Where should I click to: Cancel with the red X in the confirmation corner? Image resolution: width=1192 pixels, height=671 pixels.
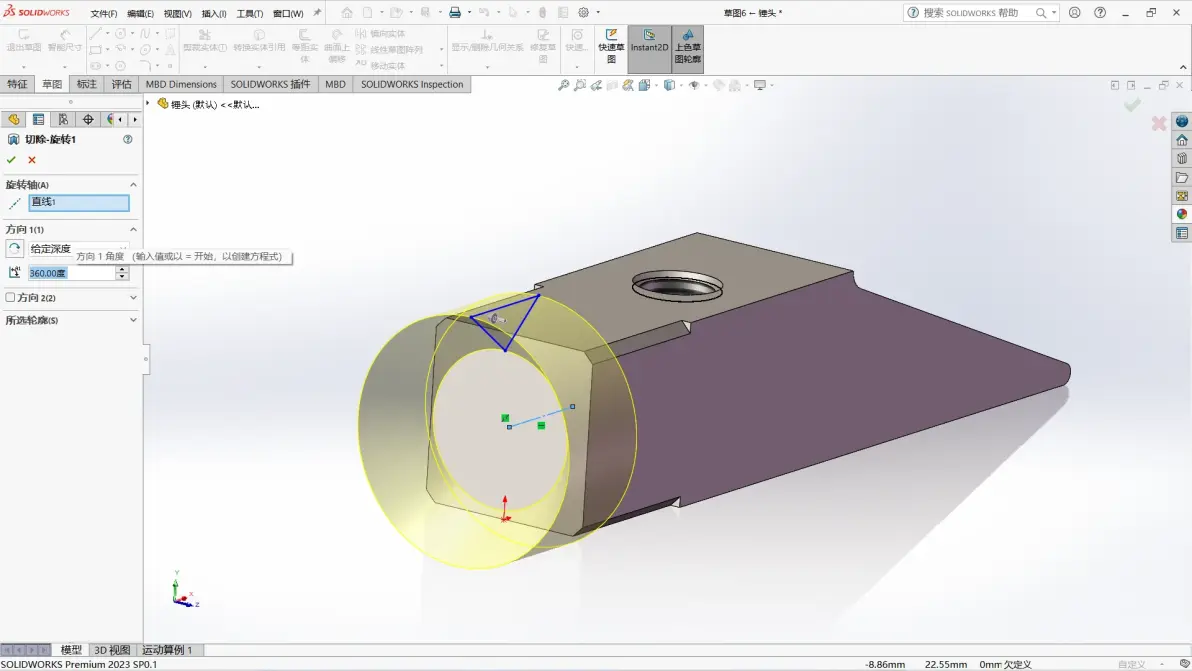pos(1159,123)
